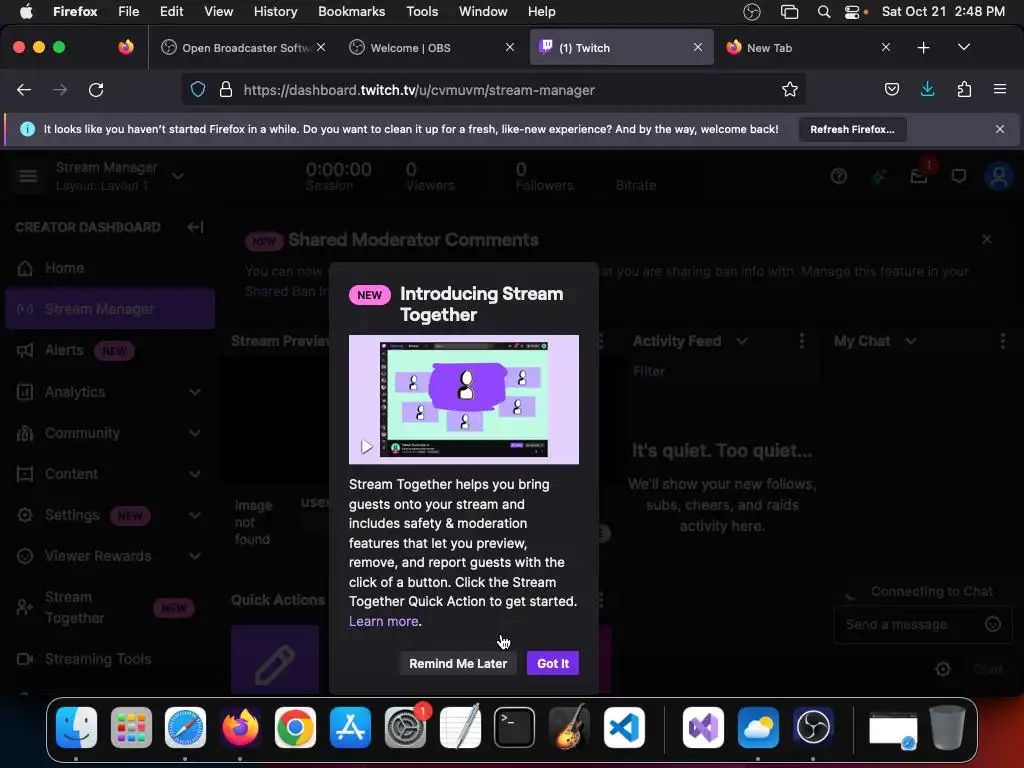The width and height of the screenshot is (1024, 768).
Task: Toggle the dashboard hamburger navigation icon
Action: tap(28, 176)
